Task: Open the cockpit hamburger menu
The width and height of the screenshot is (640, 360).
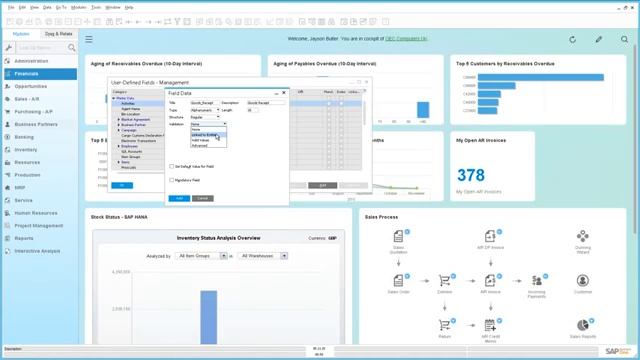Action: [89, 39]
